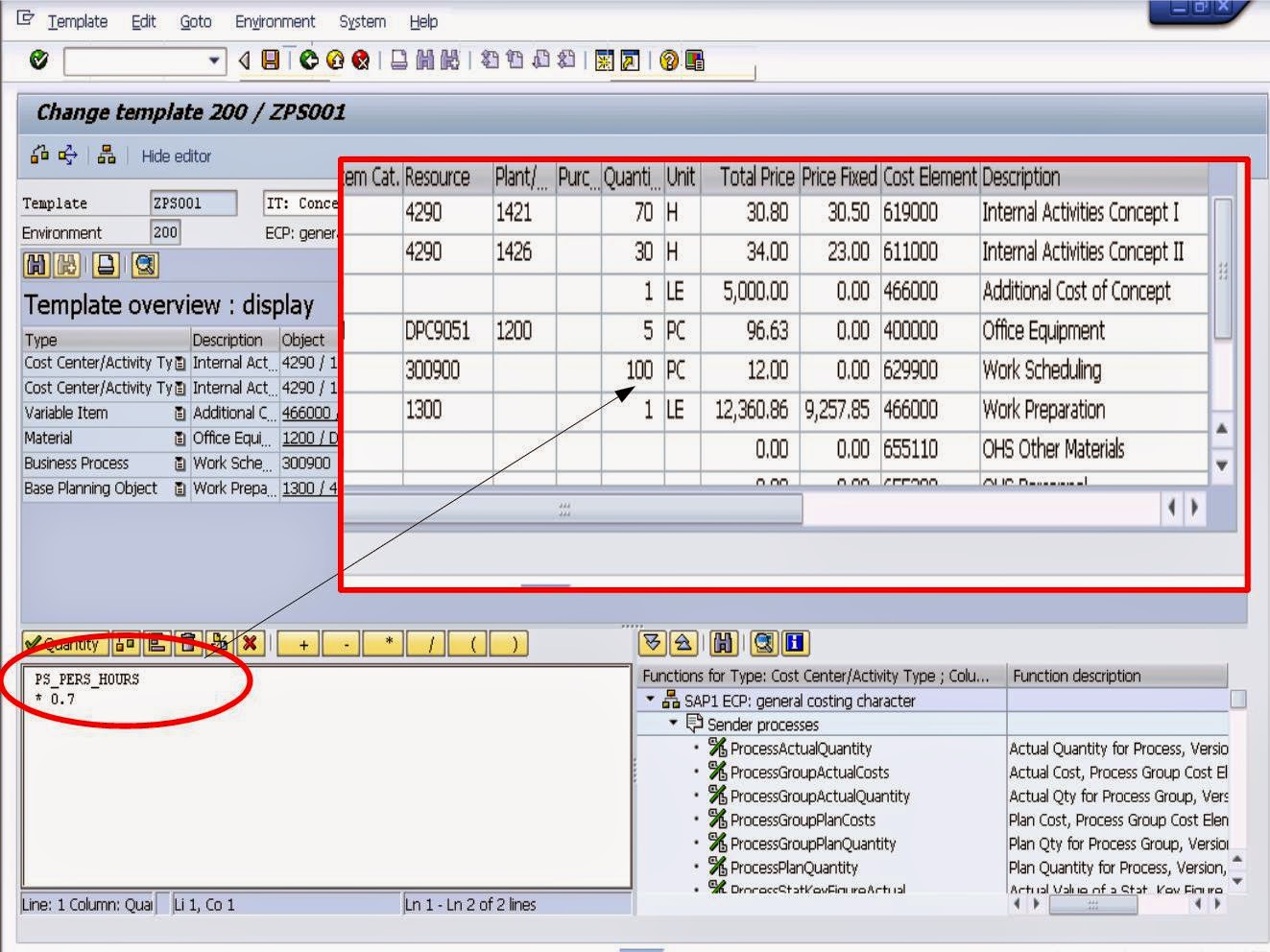Click the Print toolbar icon
The image size is (1270, 952).
(x=397, y=60)
